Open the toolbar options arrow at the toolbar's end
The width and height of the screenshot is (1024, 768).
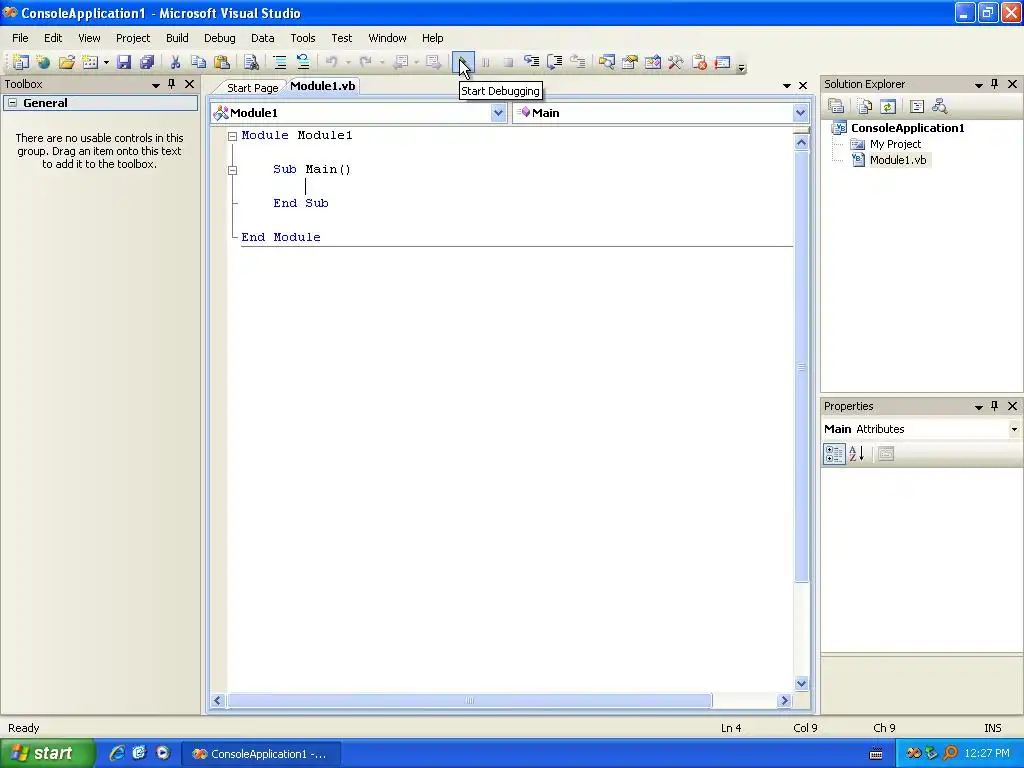point(741,67)
